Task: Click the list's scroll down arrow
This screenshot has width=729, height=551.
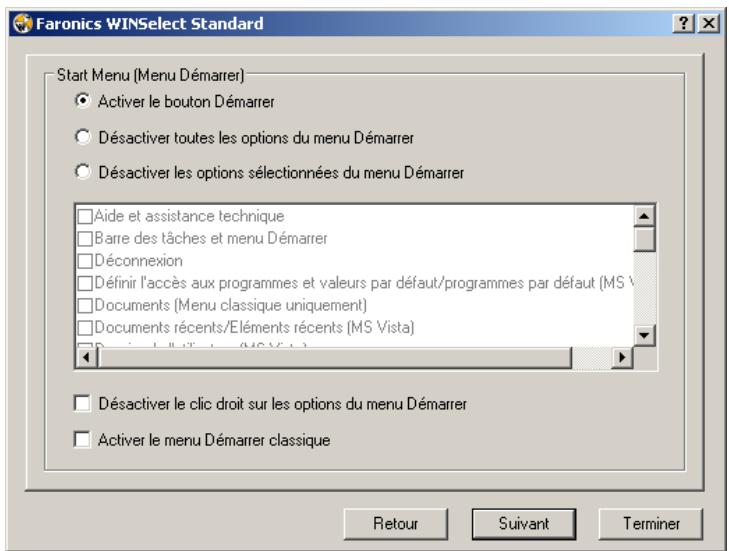Action: pyautogui.click(x=644, y=335)
